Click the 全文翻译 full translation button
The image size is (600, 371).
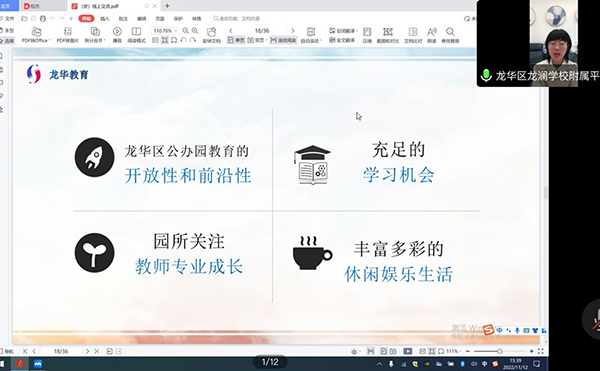point(342,40)
